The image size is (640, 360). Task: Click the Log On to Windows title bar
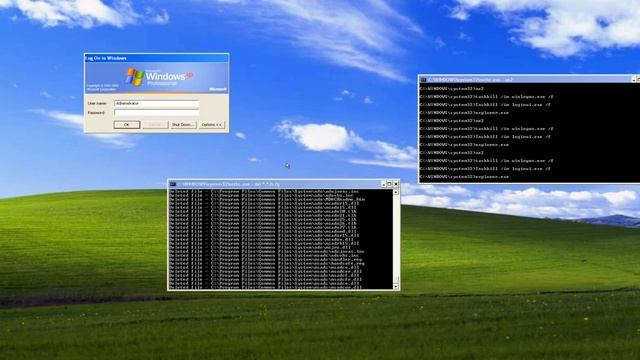157,58
